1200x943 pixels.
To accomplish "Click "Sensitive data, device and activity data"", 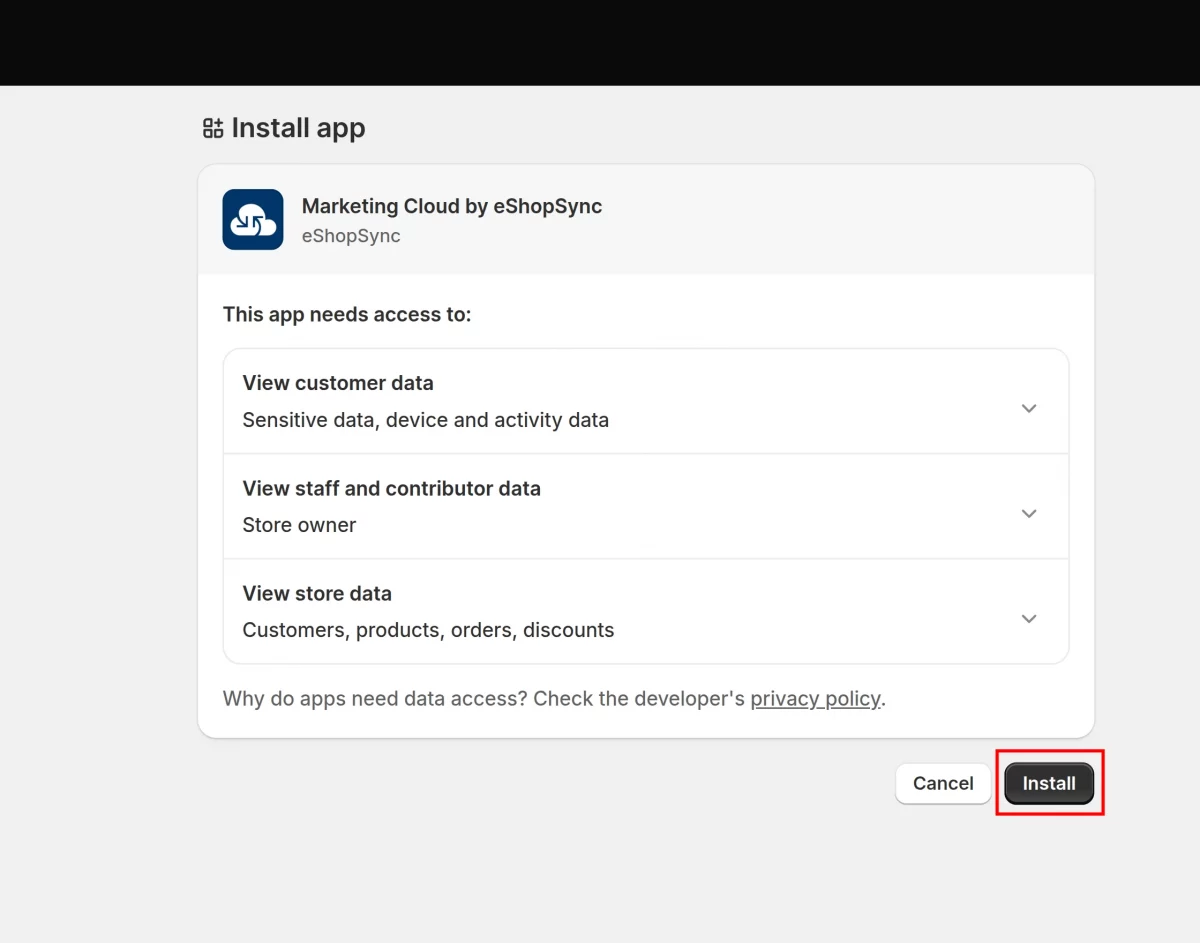I will point(426,420).
